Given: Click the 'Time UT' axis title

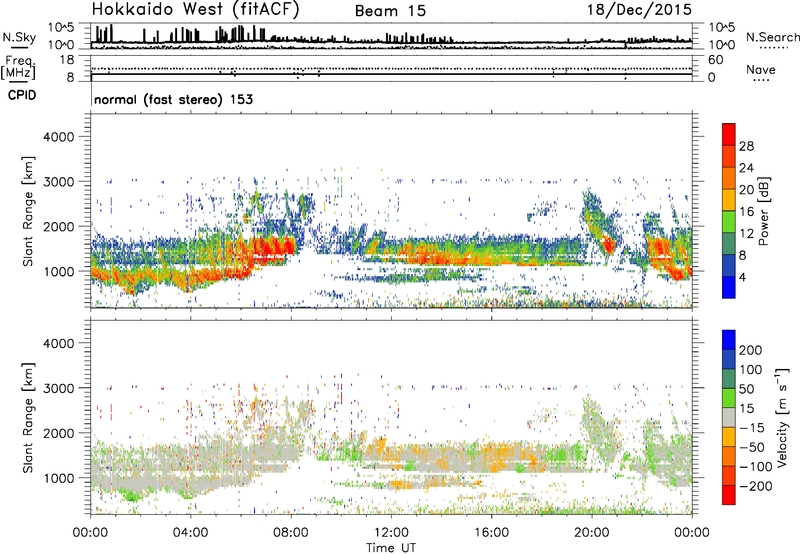Looking at the screenshot, I should [391, 548].
